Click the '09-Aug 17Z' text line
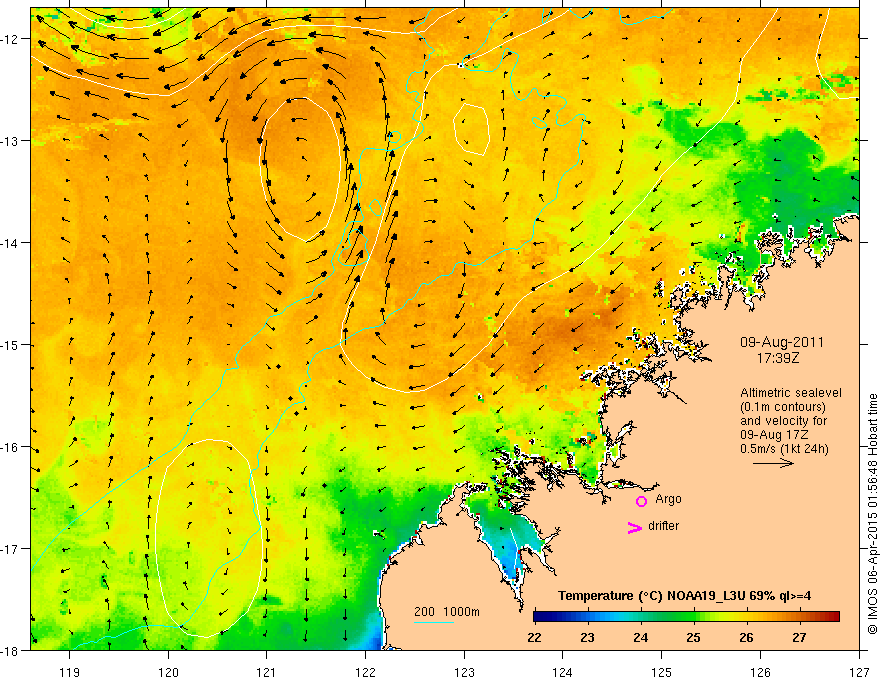Screen dimensions: 880x680 pos(775,435)
